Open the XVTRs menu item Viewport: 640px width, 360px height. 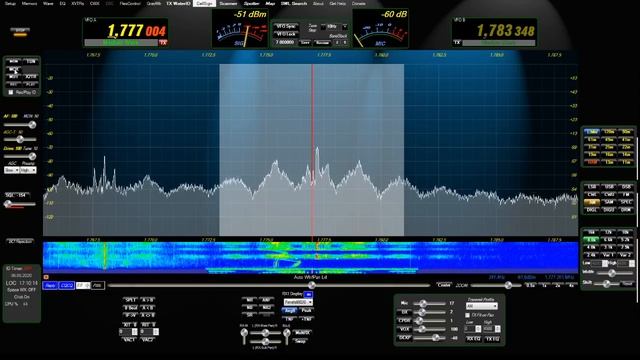pos(78,4)
